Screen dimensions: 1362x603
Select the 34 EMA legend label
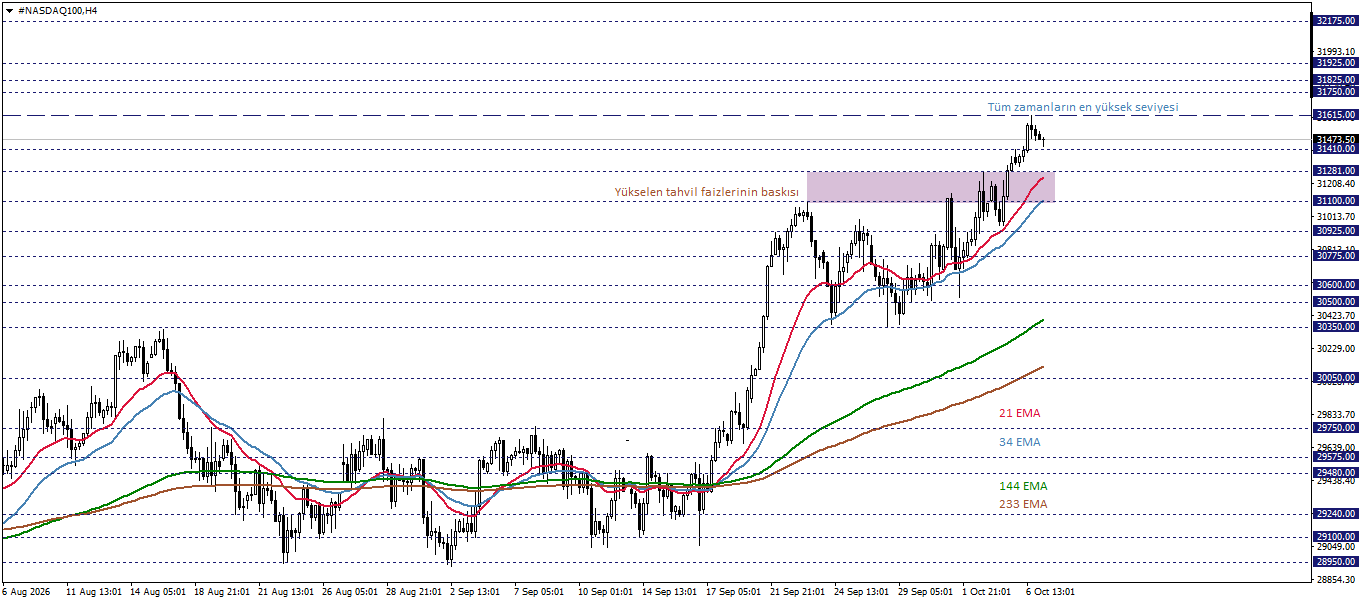click(x=1019, y=442)
